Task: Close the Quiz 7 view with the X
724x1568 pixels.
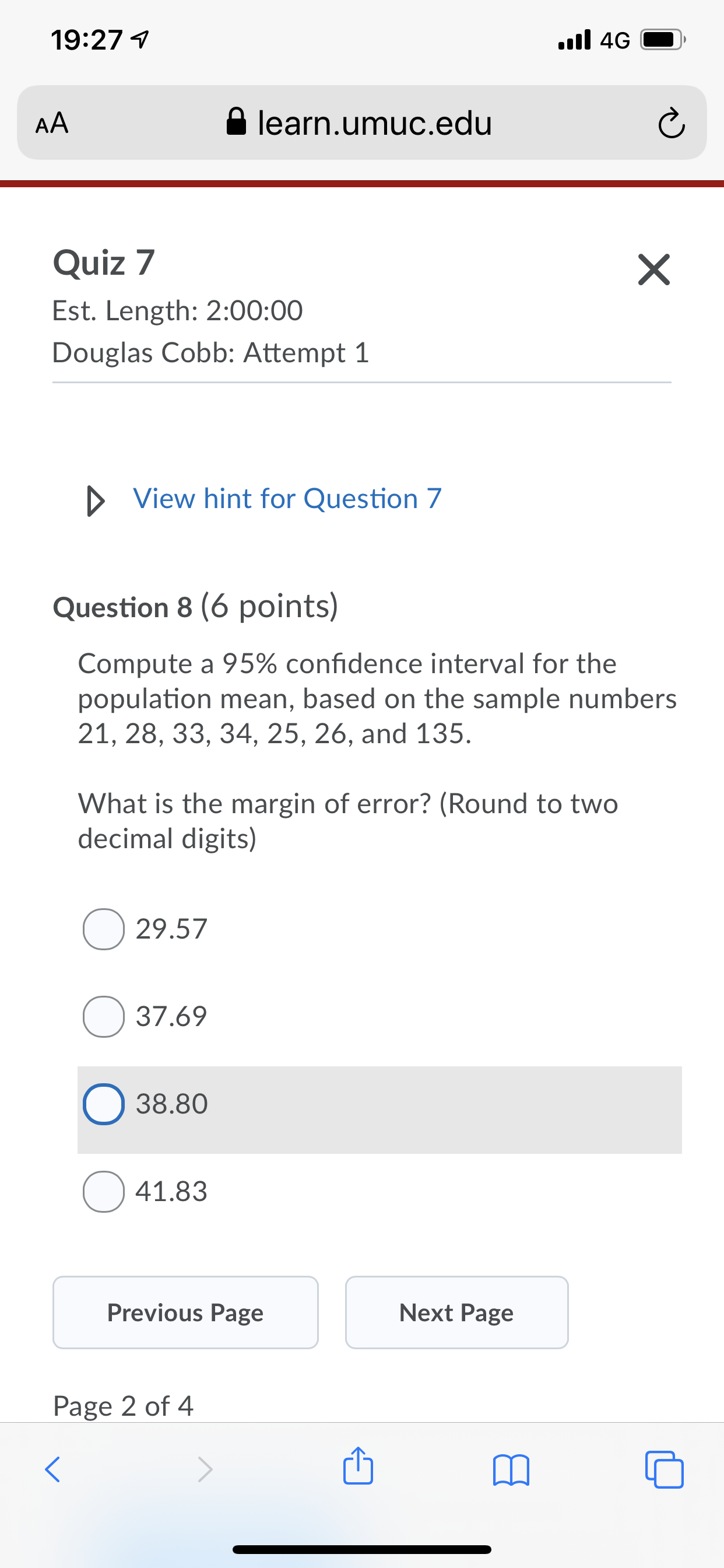Action: (x=653, y=270)
